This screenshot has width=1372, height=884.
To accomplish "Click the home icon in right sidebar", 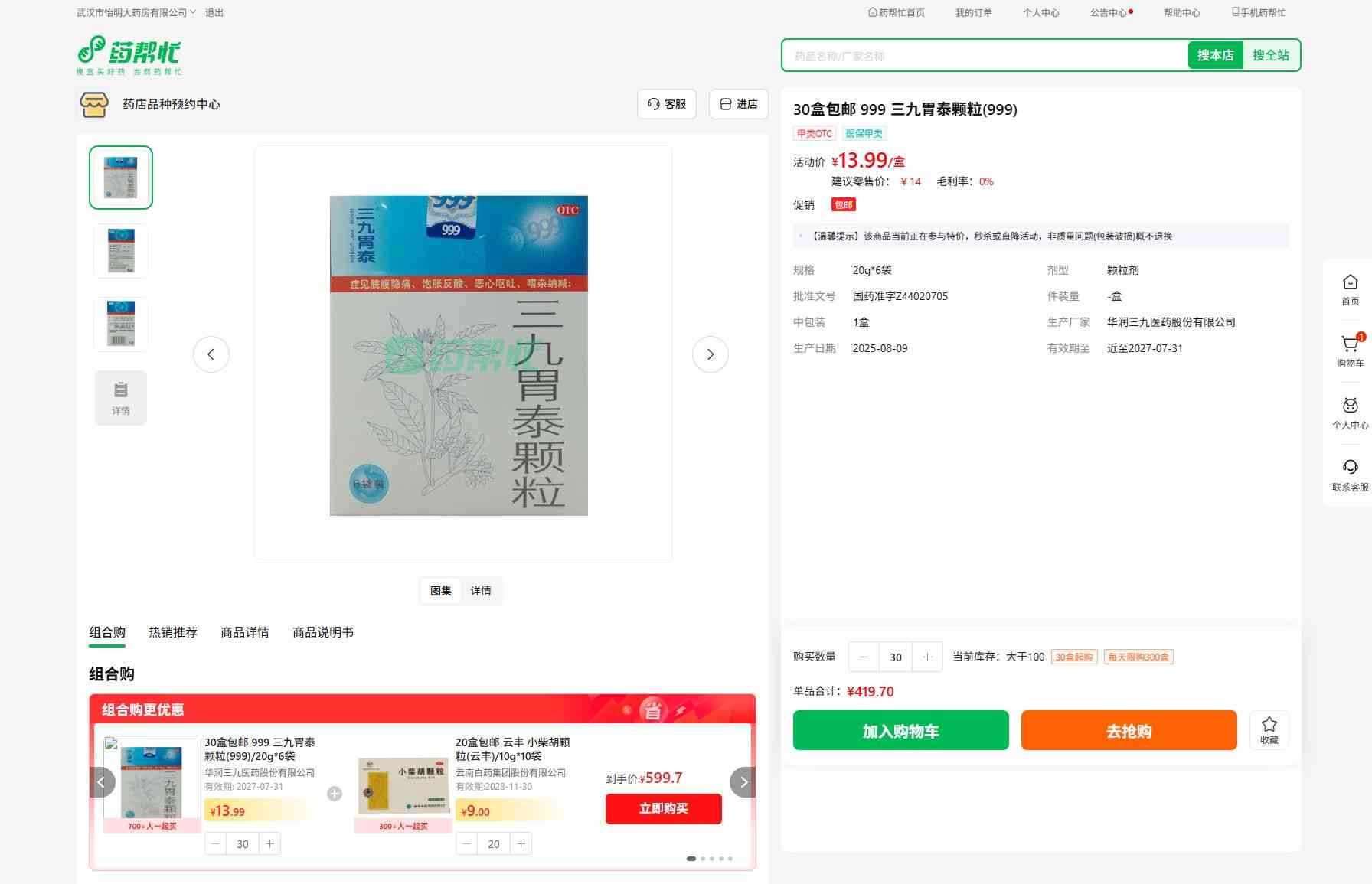I will point(1350,289).
